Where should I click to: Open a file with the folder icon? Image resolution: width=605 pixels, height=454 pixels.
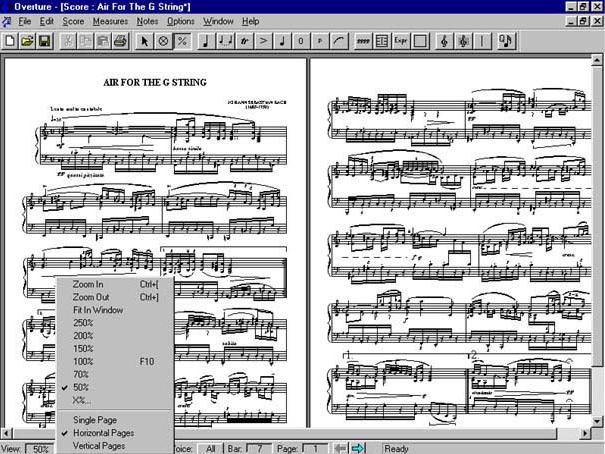click(27, 41)
